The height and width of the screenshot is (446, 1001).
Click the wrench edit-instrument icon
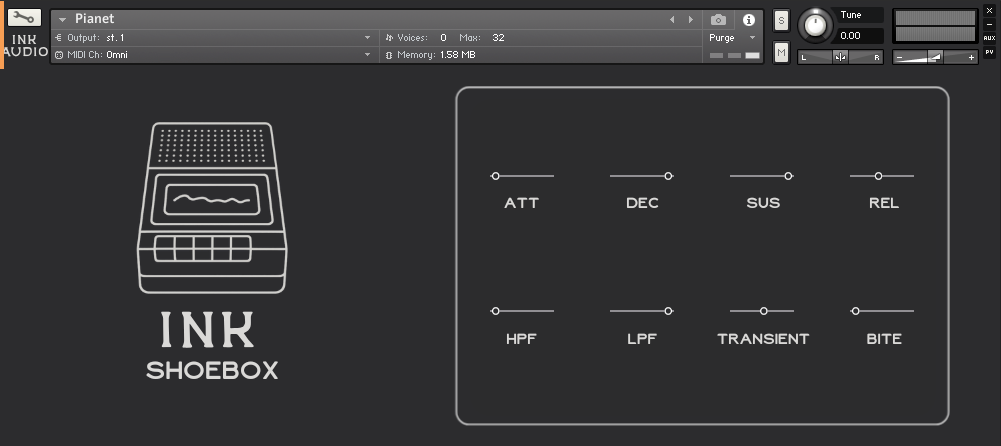point(24,18)
